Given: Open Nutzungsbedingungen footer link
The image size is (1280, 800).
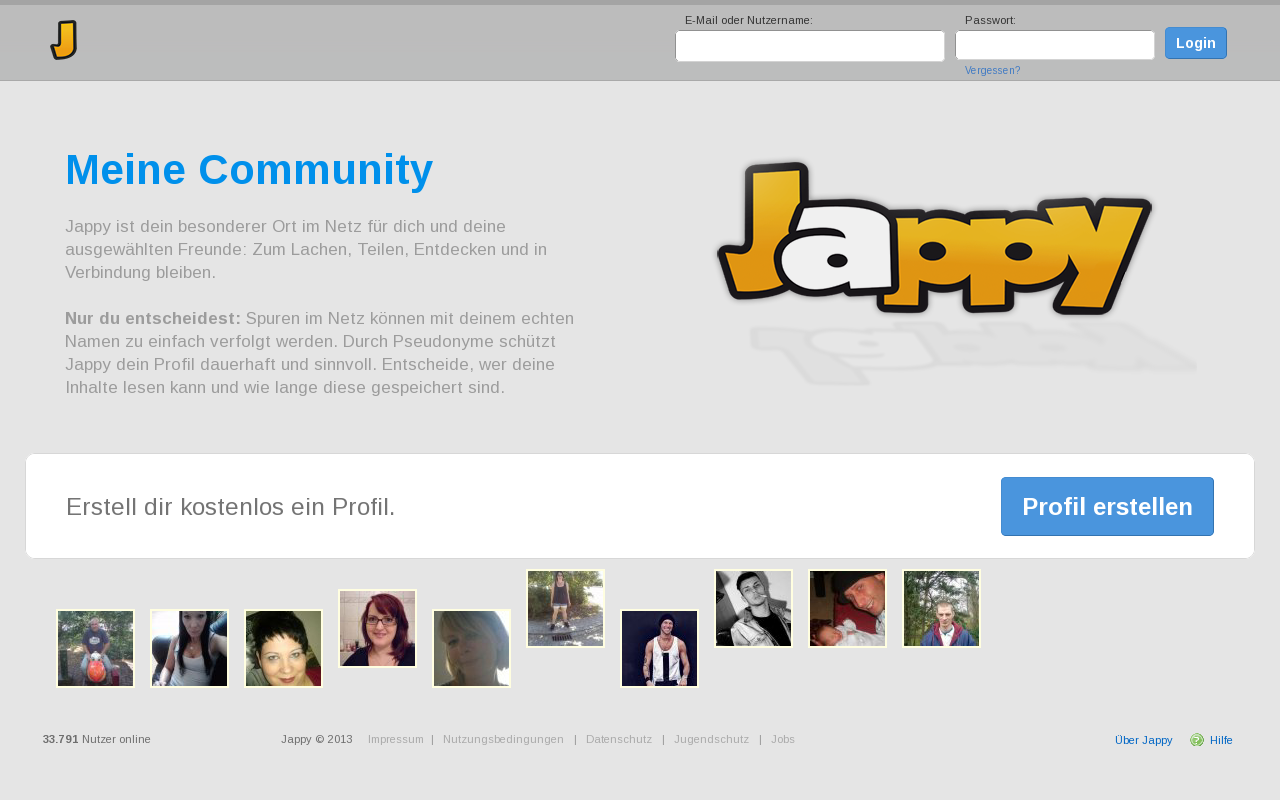Looking at the screenshot, I should tap(503, 740).
